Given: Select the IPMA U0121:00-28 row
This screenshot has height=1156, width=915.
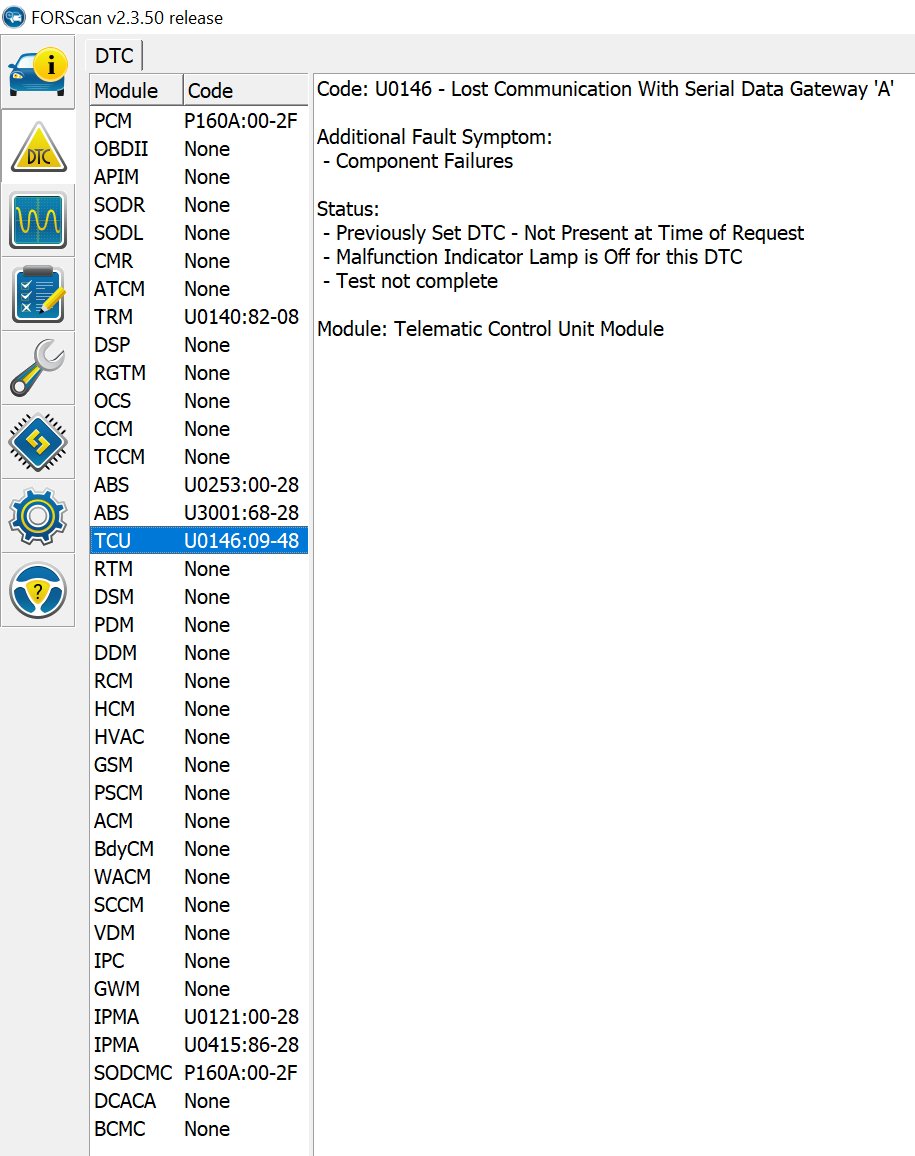Looking at the screenshot, I should coord(198,1017).
